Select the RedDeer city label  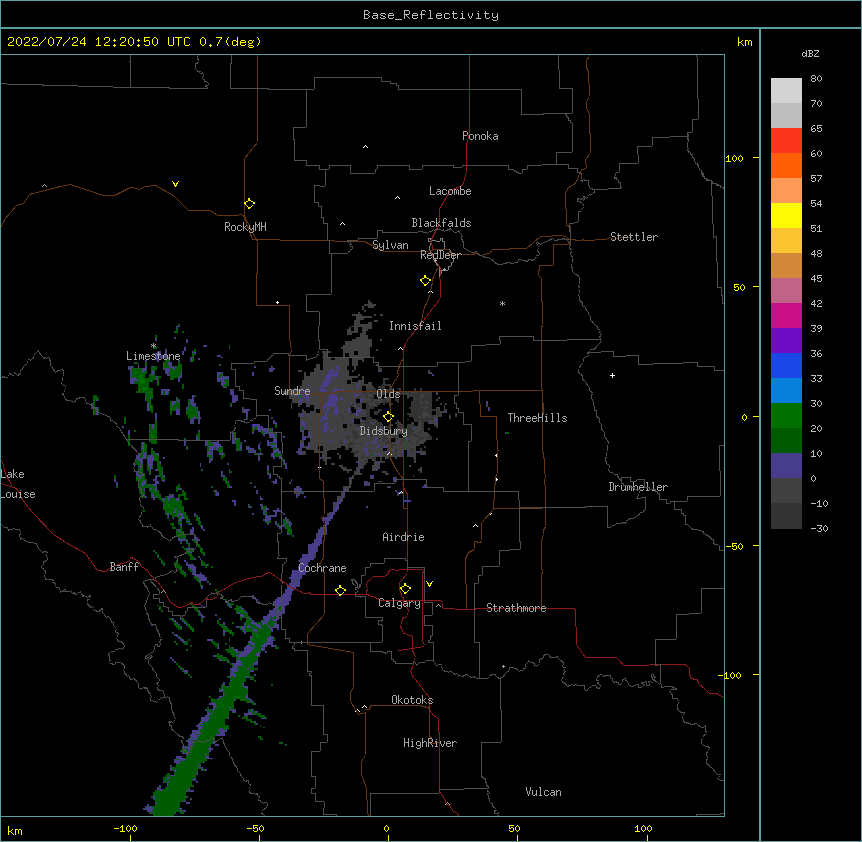[440, 255]
